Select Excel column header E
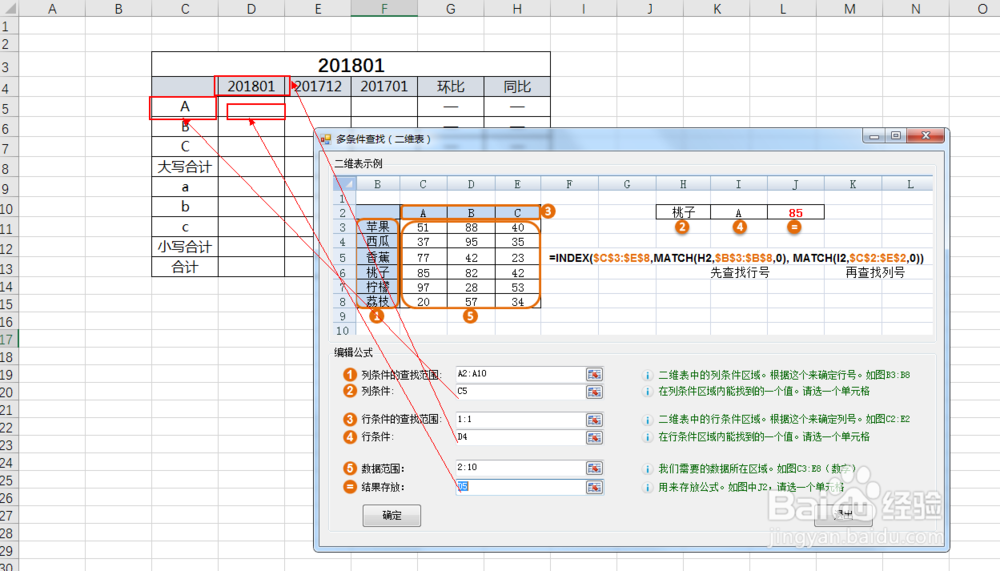Viewport: 1000px width, 571px height. pyautogui.click(x=318, y=9)
